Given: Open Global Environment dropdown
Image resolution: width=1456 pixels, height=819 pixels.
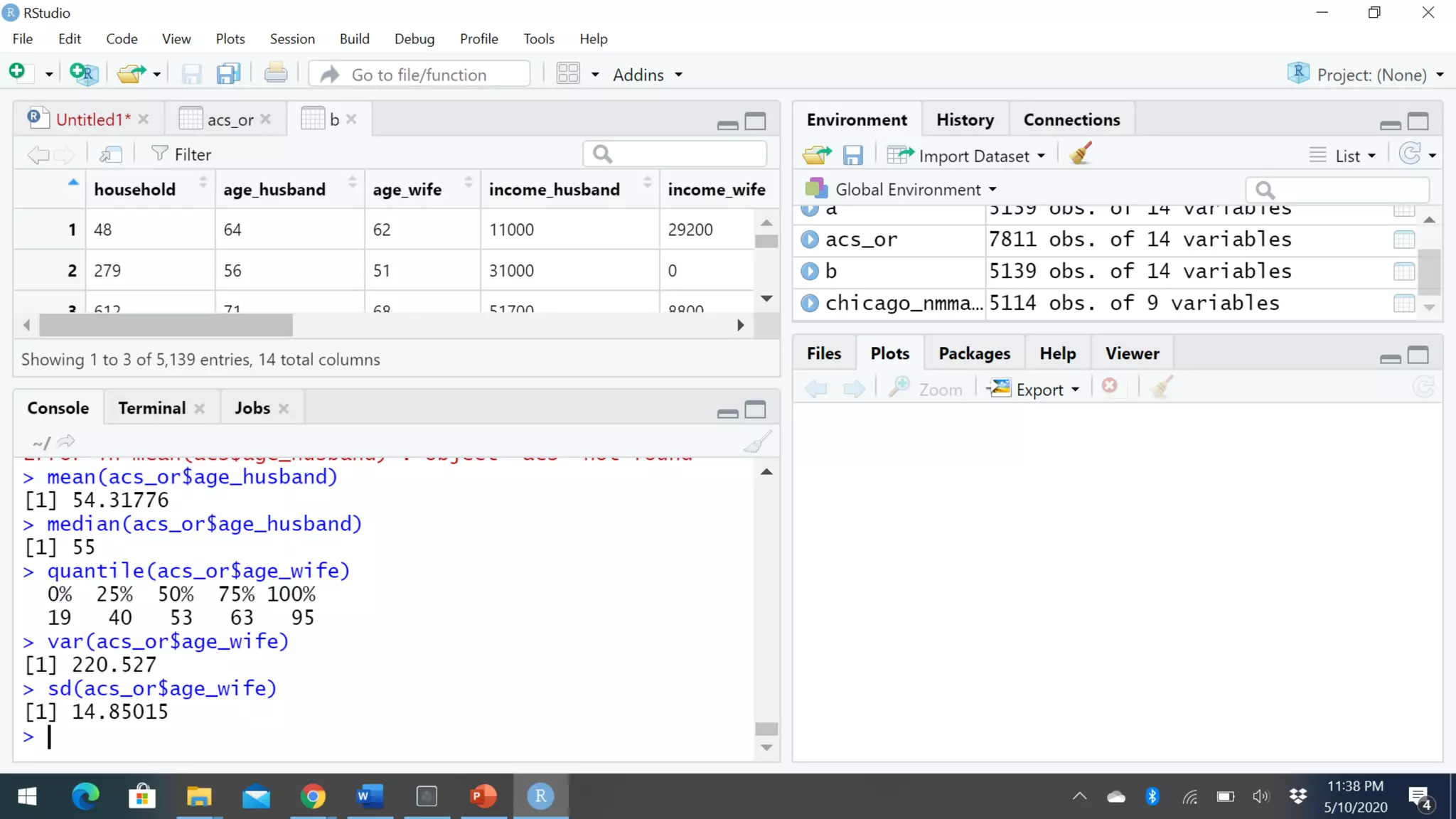Looking at the screenshot, I should (901, 190).
